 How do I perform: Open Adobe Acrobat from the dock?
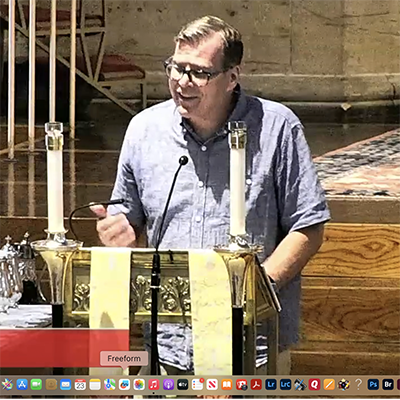256,384
